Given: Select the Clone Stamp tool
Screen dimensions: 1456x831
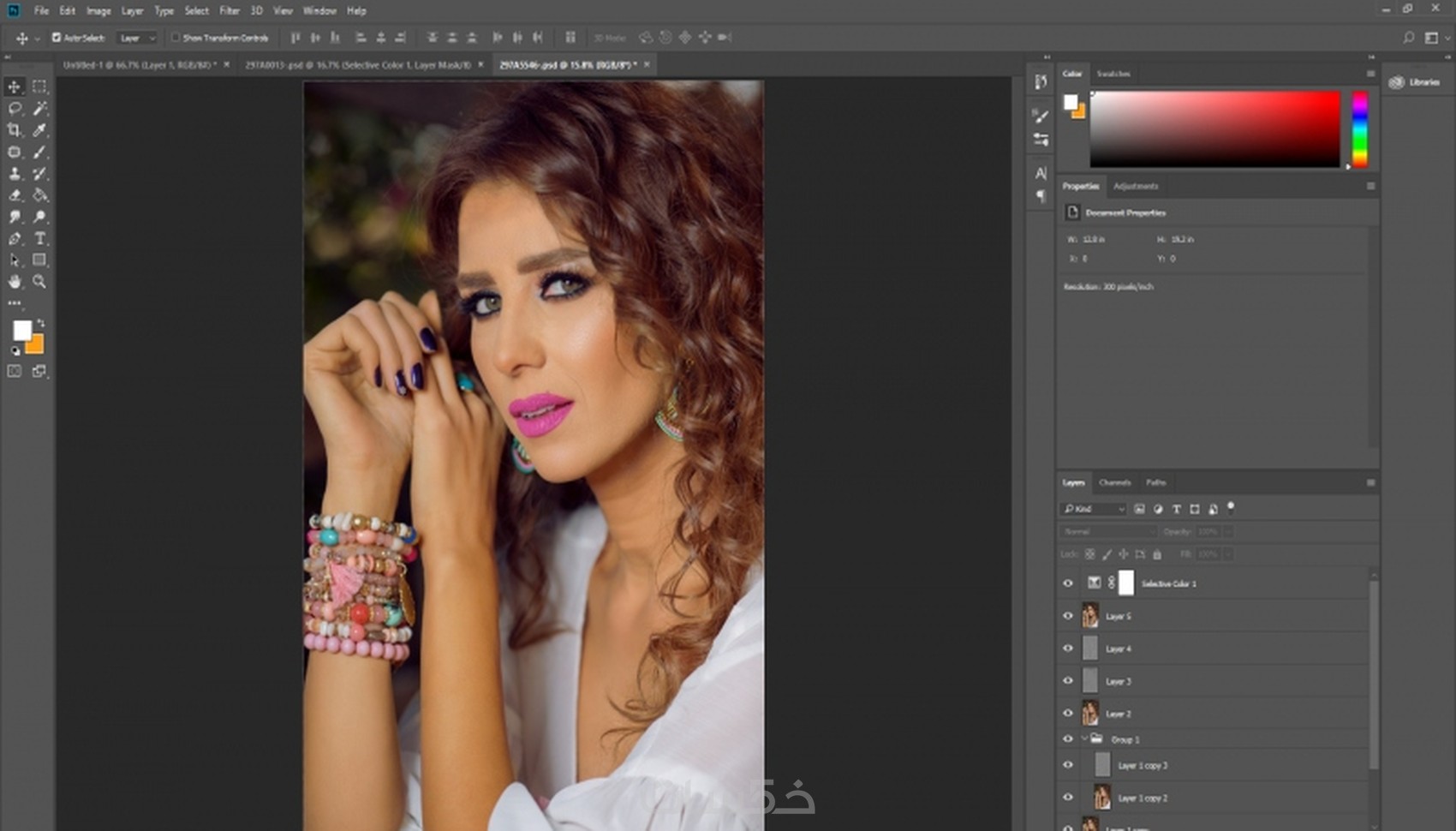Looking at the screenshot, I should pos(15,174).
